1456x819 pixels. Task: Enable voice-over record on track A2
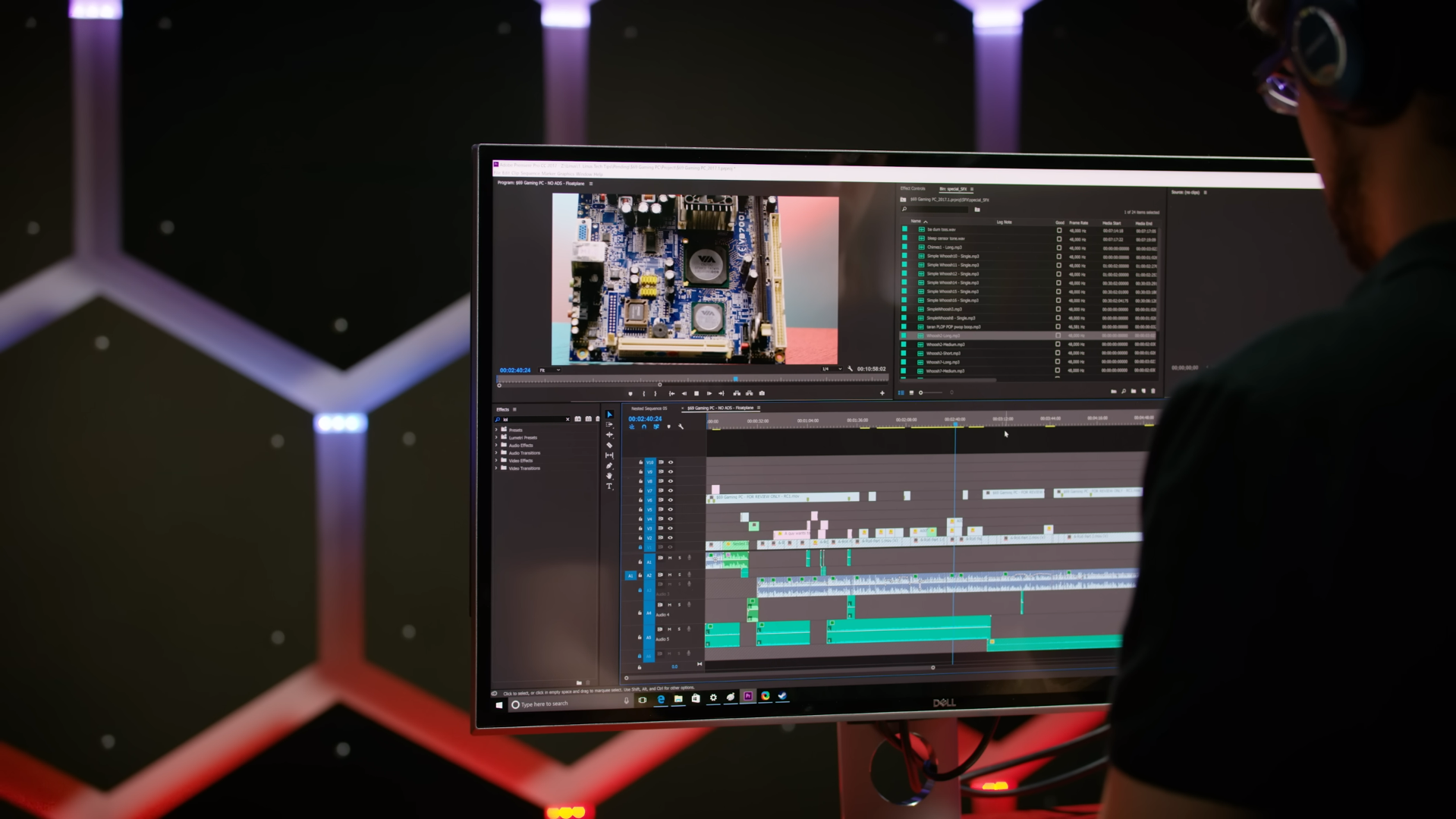689,575
